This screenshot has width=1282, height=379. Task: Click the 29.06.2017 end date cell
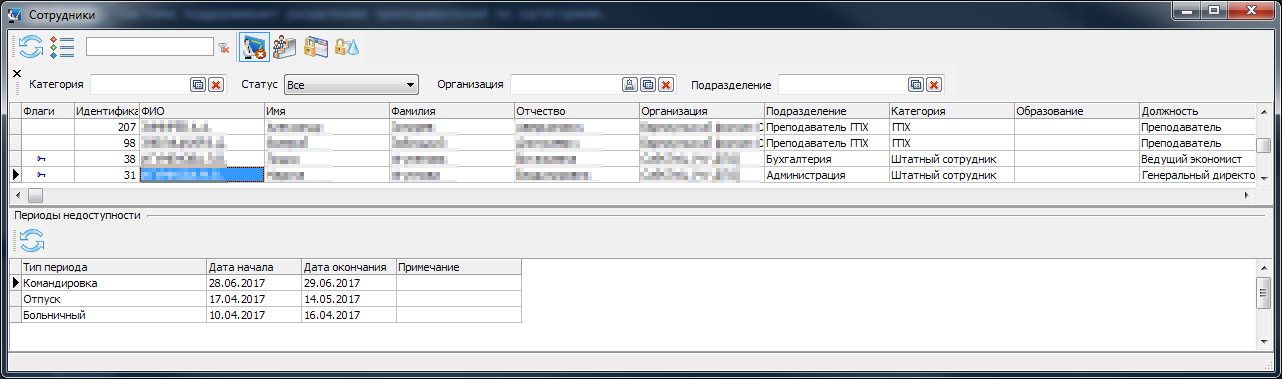tap(348, 283)
